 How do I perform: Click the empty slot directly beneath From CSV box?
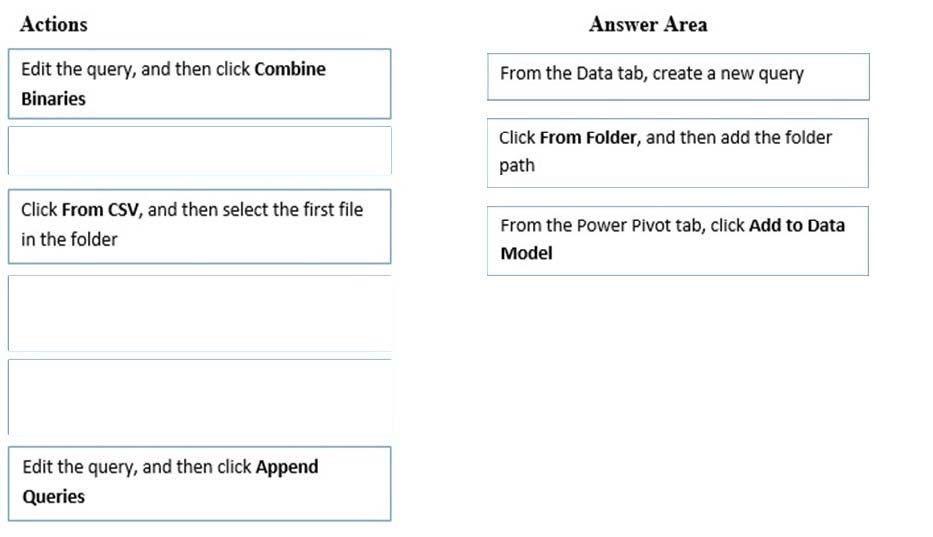[x=199, y=313]
